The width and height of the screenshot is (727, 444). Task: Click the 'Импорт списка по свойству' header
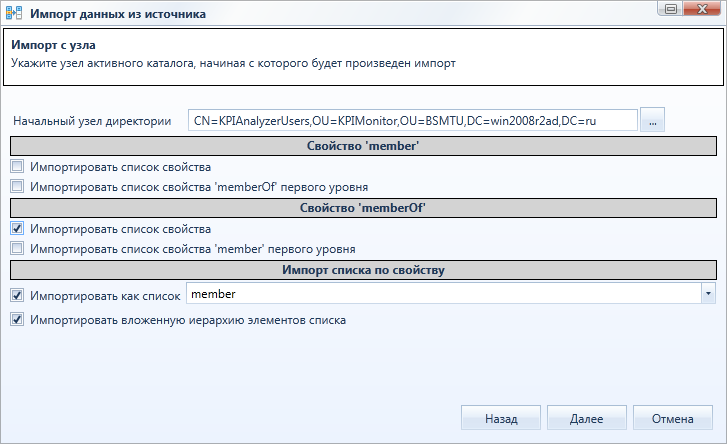[363, 270]
